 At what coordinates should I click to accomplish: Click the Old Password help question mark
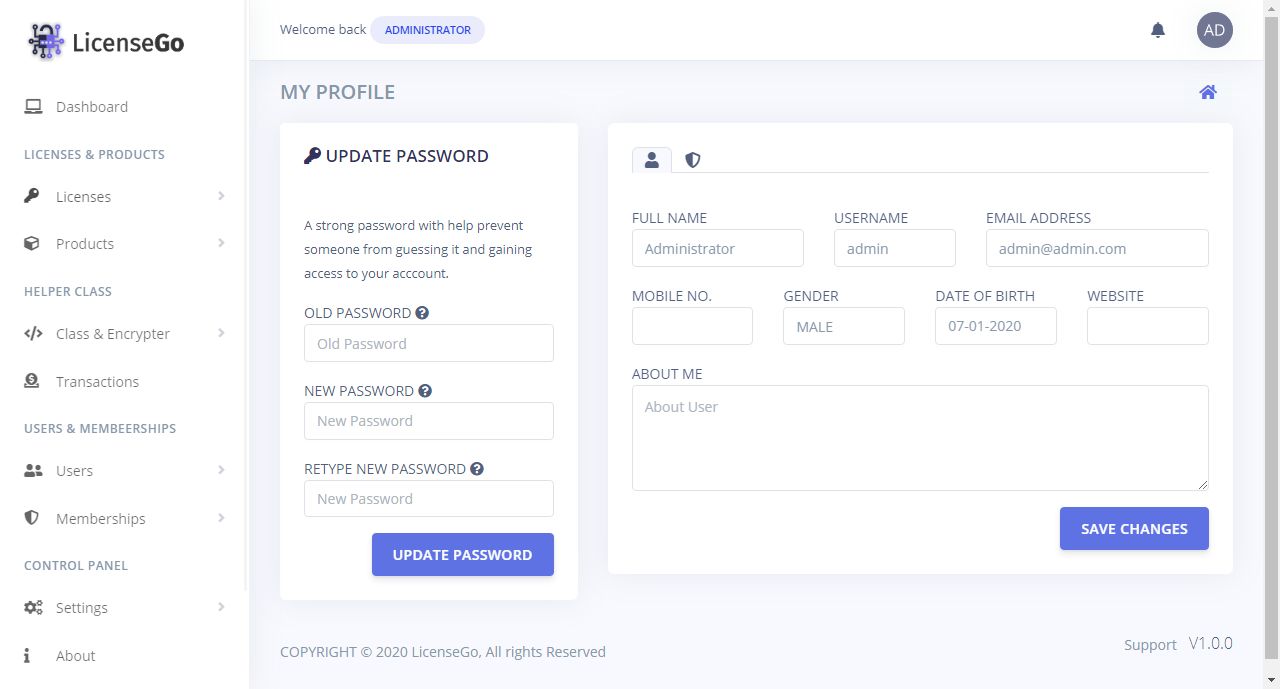(x=422, y=313)
